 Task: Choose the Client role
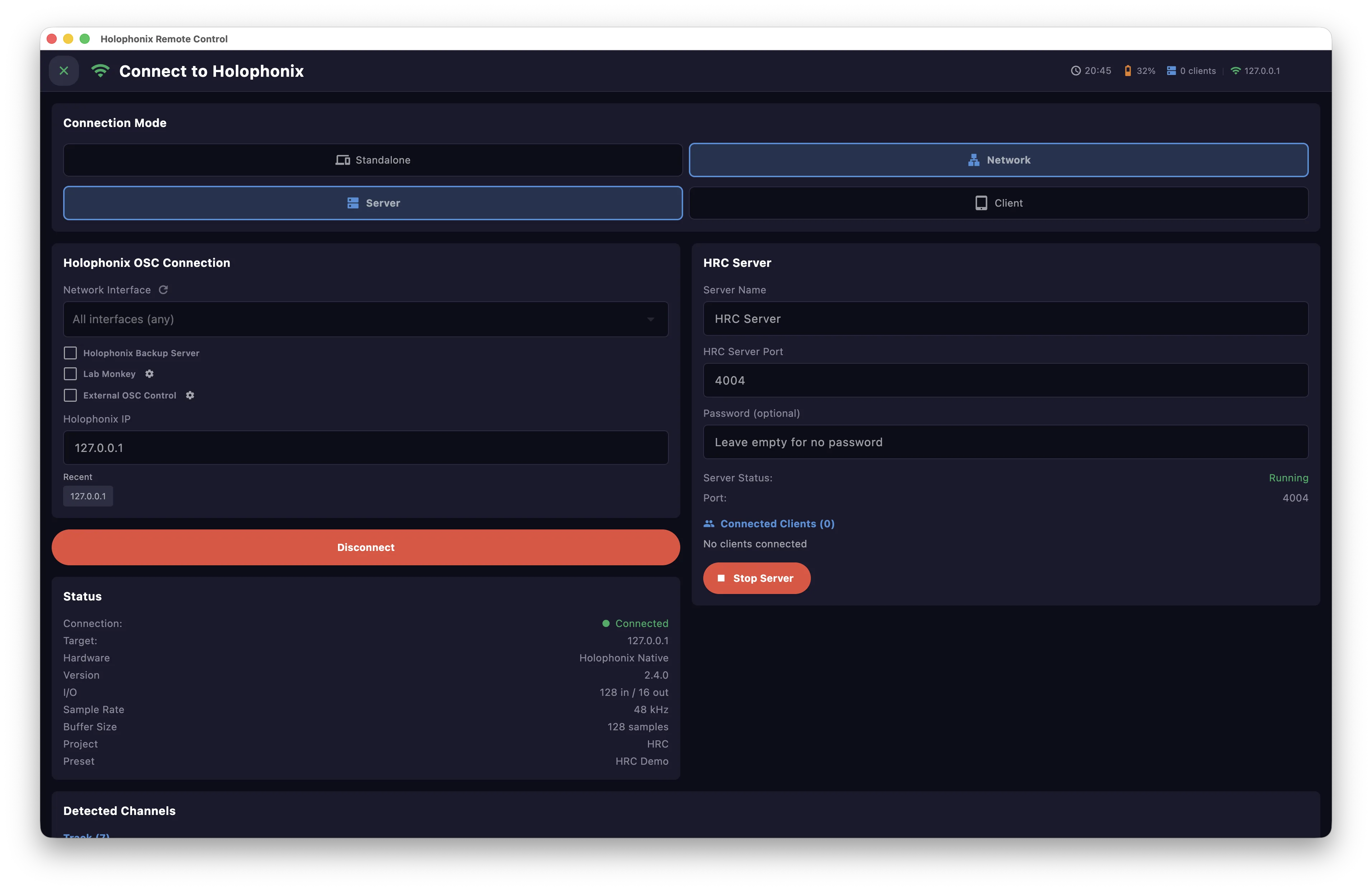pos(999,203)
